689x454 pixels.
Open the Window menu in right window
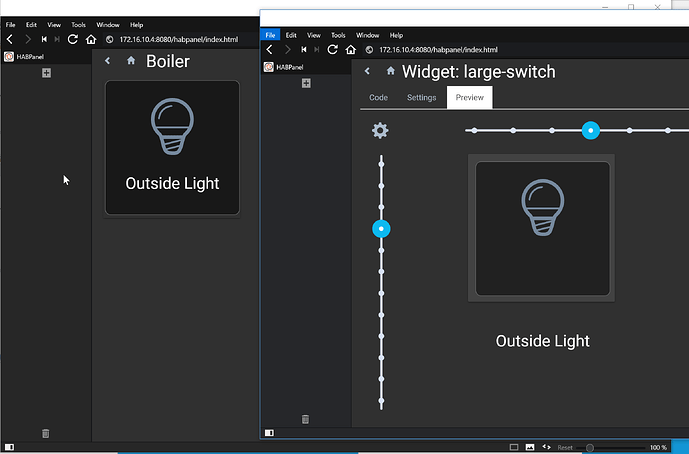(x=367, y=34)
